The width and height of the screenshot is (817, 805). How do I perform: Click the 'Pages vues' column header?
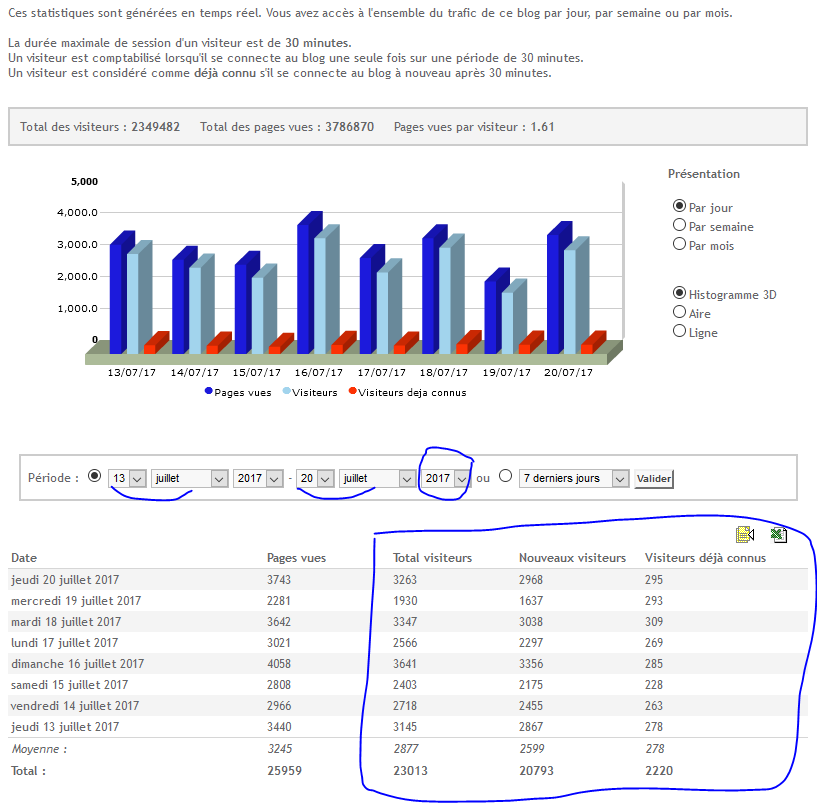[x=296, y=558]
